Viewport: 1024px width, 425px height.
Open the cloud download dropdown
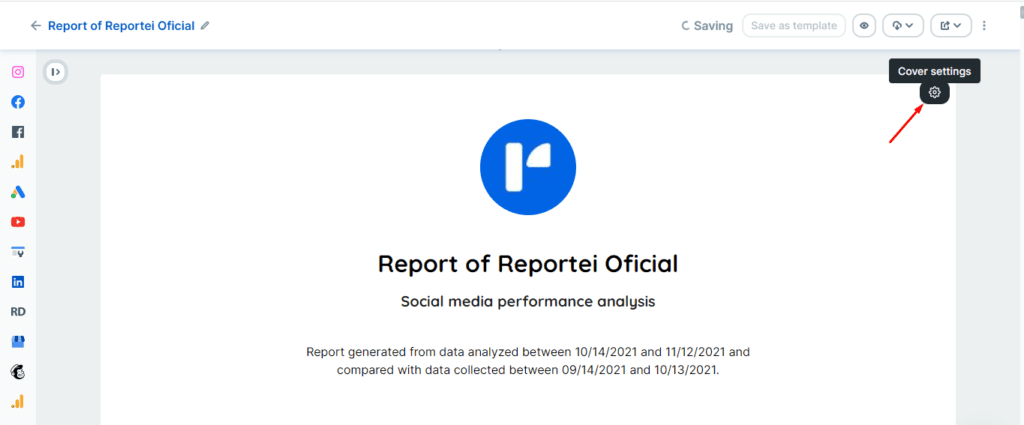903,26
